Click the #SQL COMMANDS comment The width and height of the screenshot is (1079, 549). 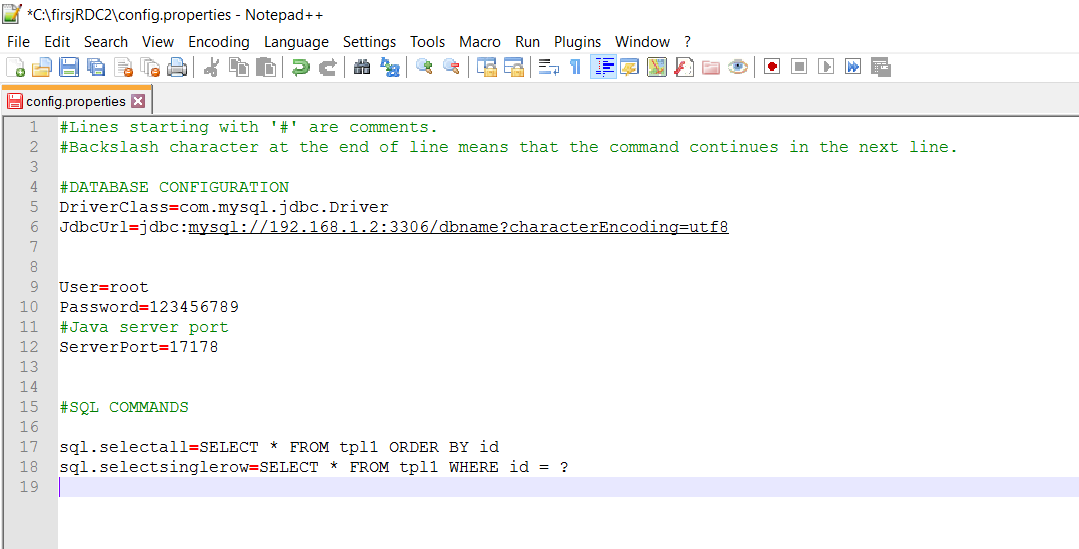click(x=124, y=407)
